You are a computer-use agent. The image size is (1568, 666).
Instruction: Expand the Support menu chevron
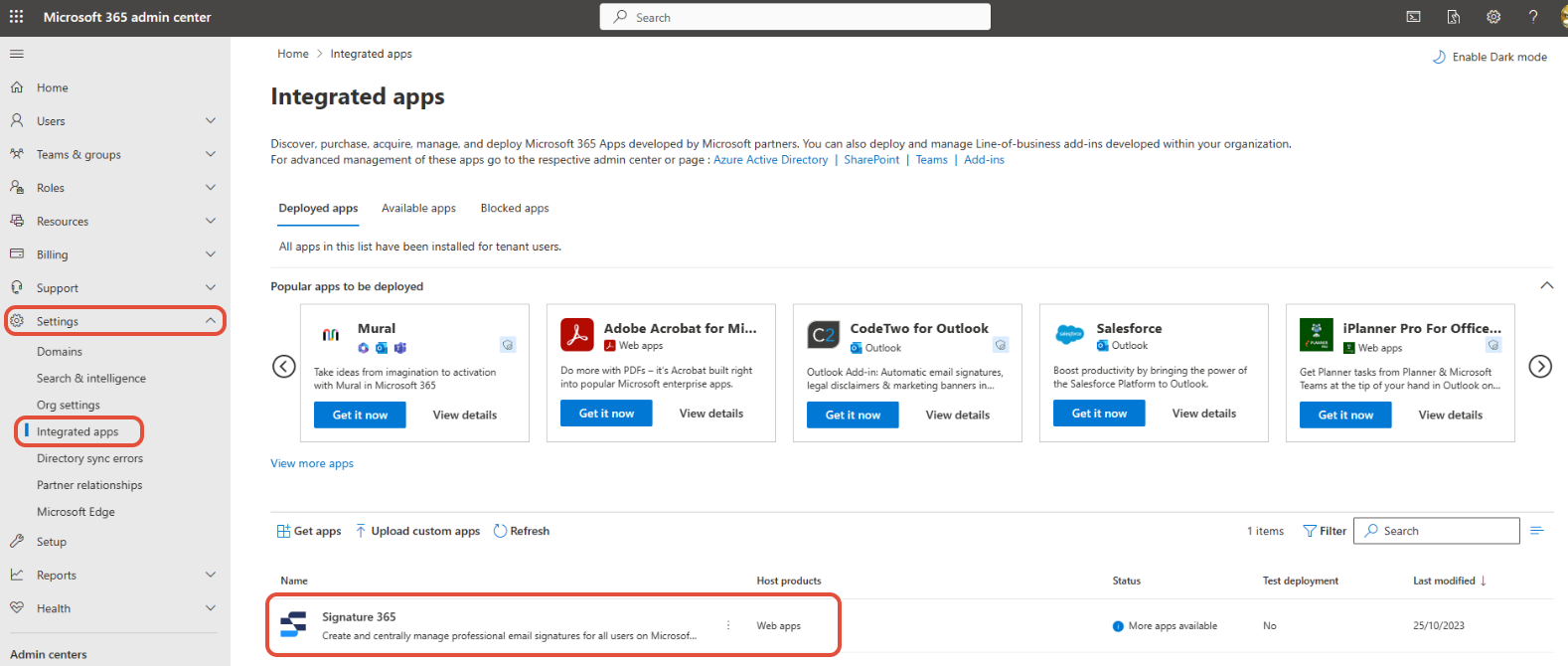[x=211, y=287]
